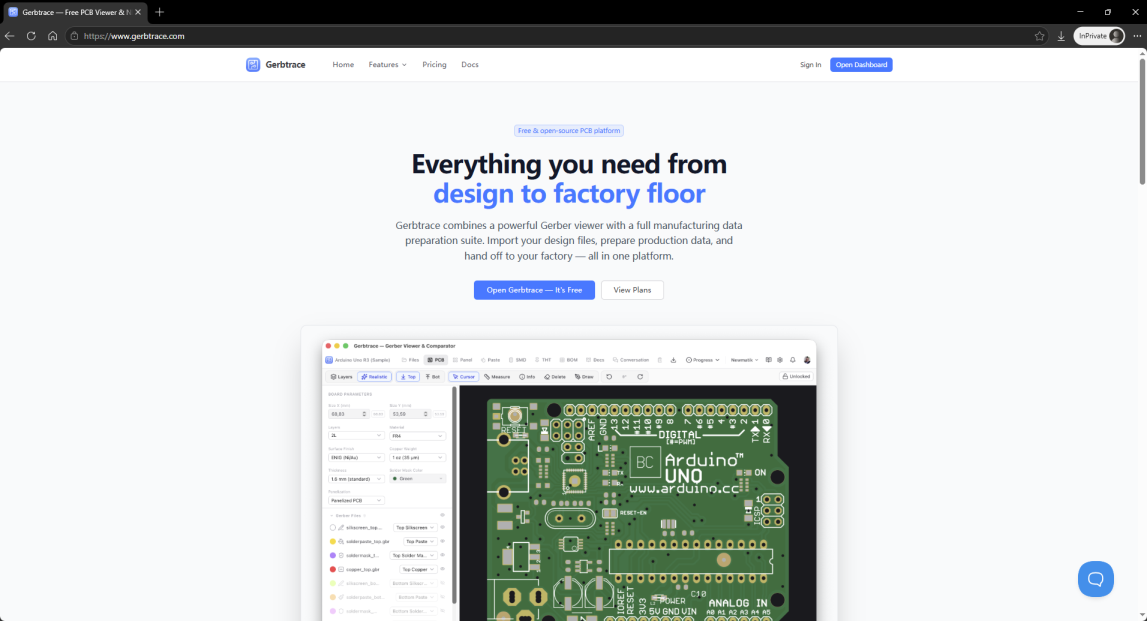
Task: Select the Cursor tool in preview
Action: pos(464,377)
